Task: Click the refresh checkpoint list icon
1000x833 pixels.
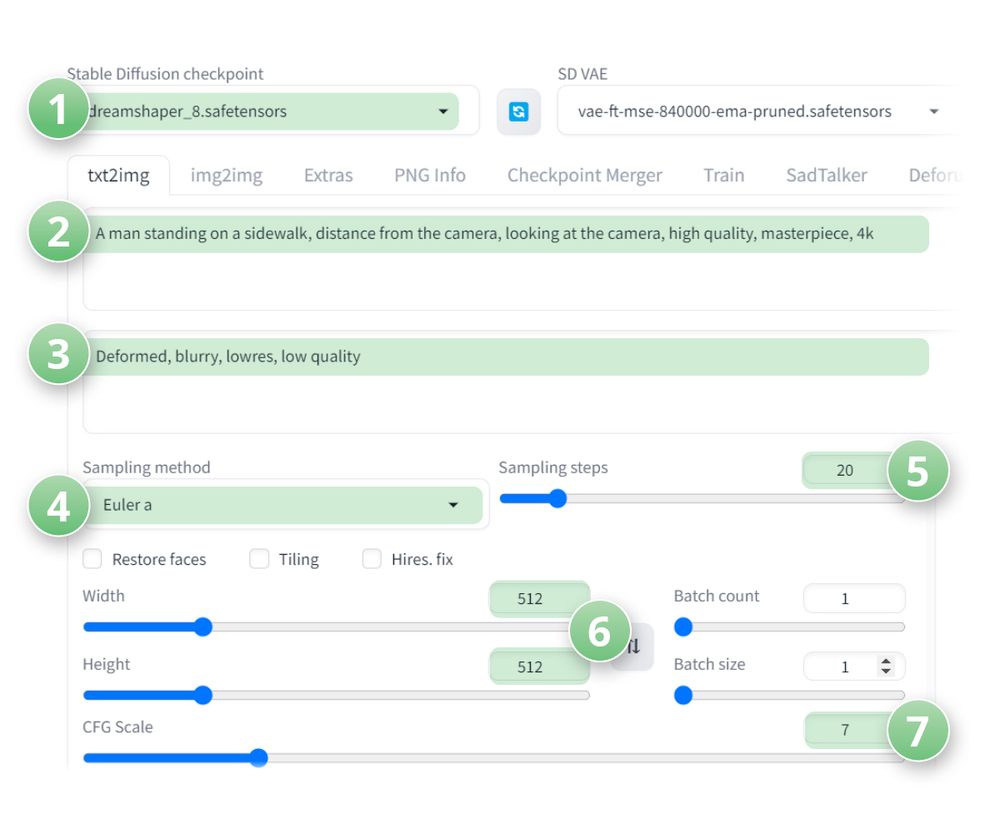Action: (518, 112)
